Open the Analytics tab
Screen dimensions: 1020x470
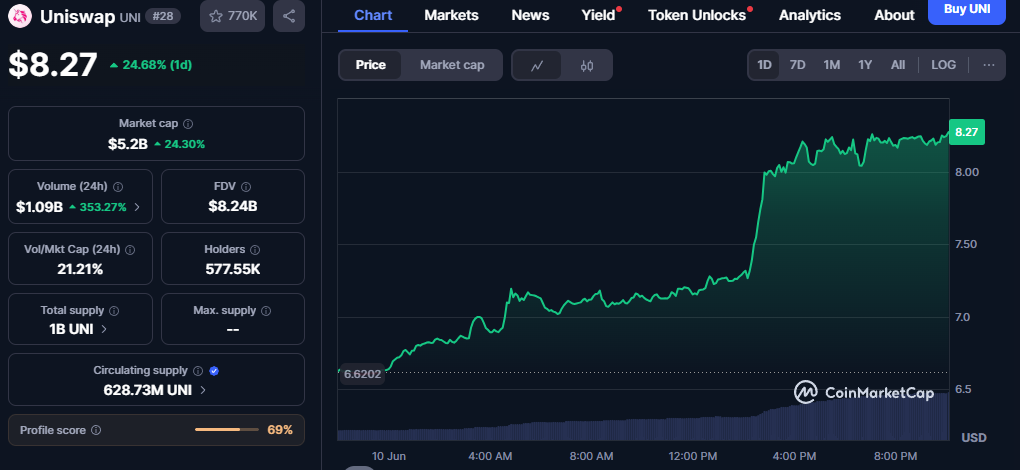[810, 15]
